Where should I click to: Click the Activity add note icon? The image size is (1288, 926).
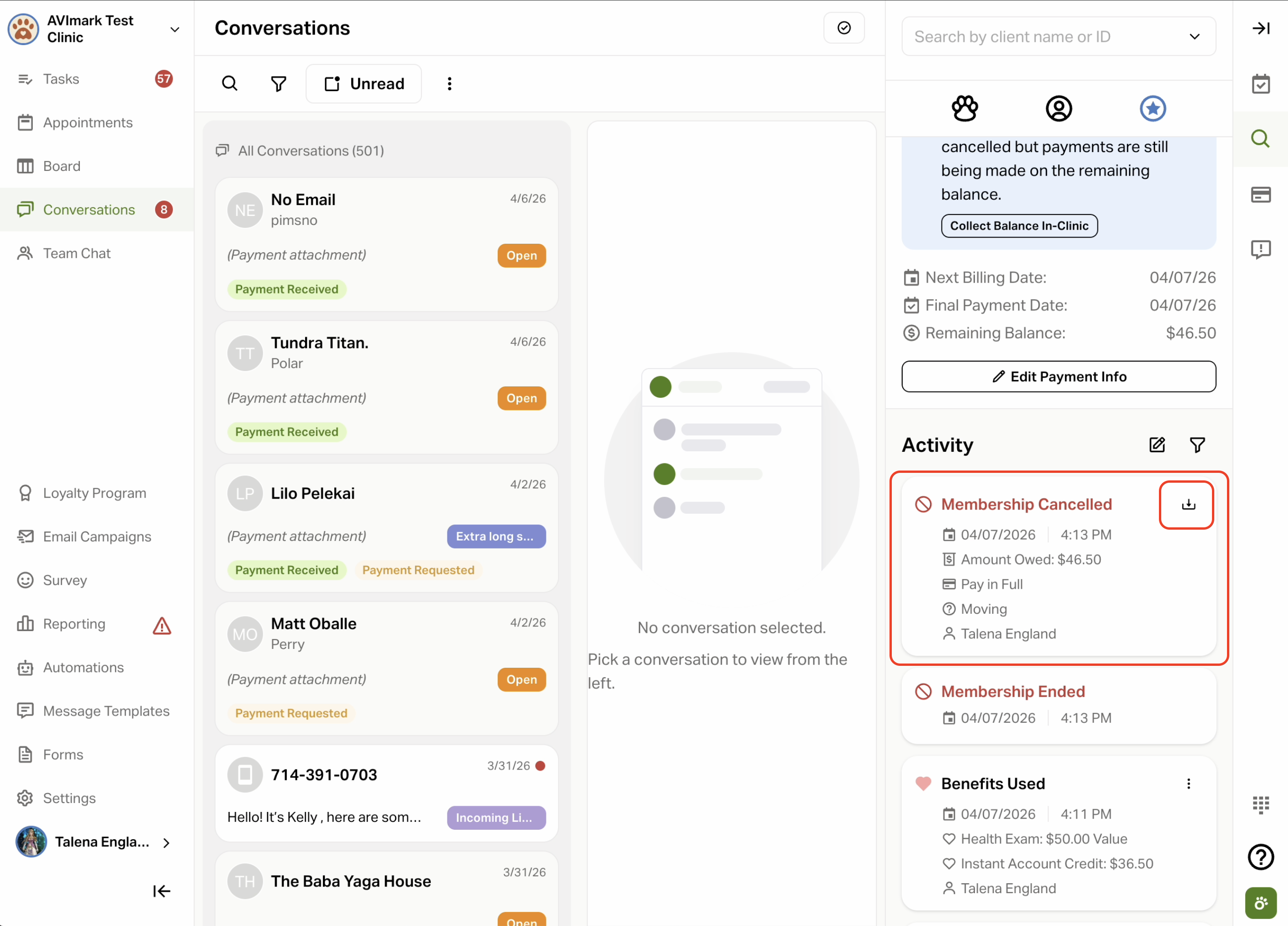point(1157,445)
